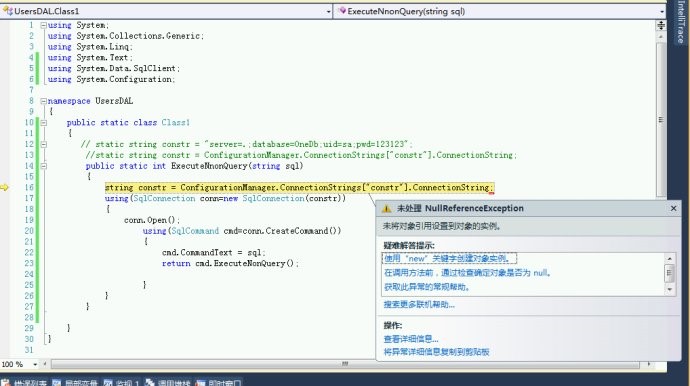Click the line "using System.Configuration;"
Image resolution: width=690 pixels, height=386 pixels.
[x=111, y=80]
